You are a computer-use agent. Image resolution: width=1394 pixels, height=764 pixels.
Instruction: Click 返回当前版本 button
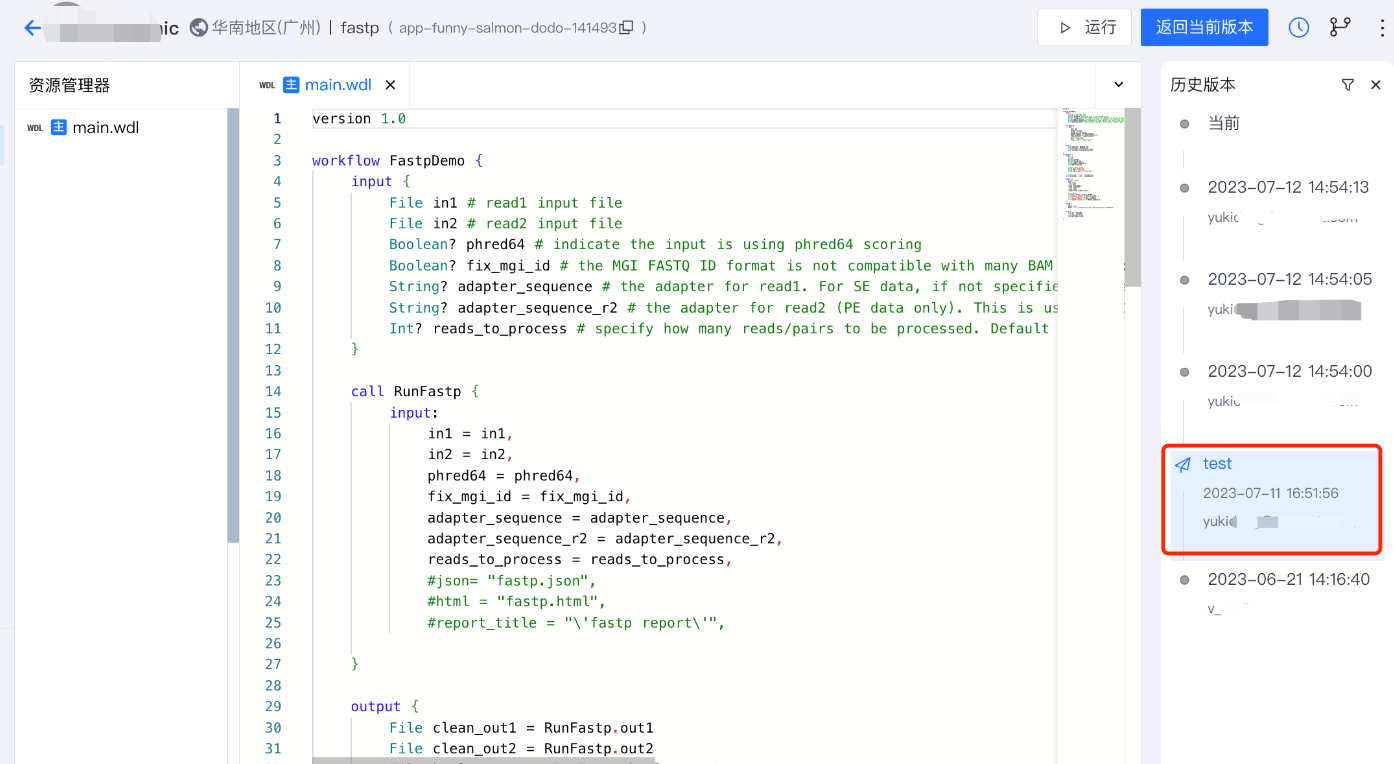click(1204, 28)
